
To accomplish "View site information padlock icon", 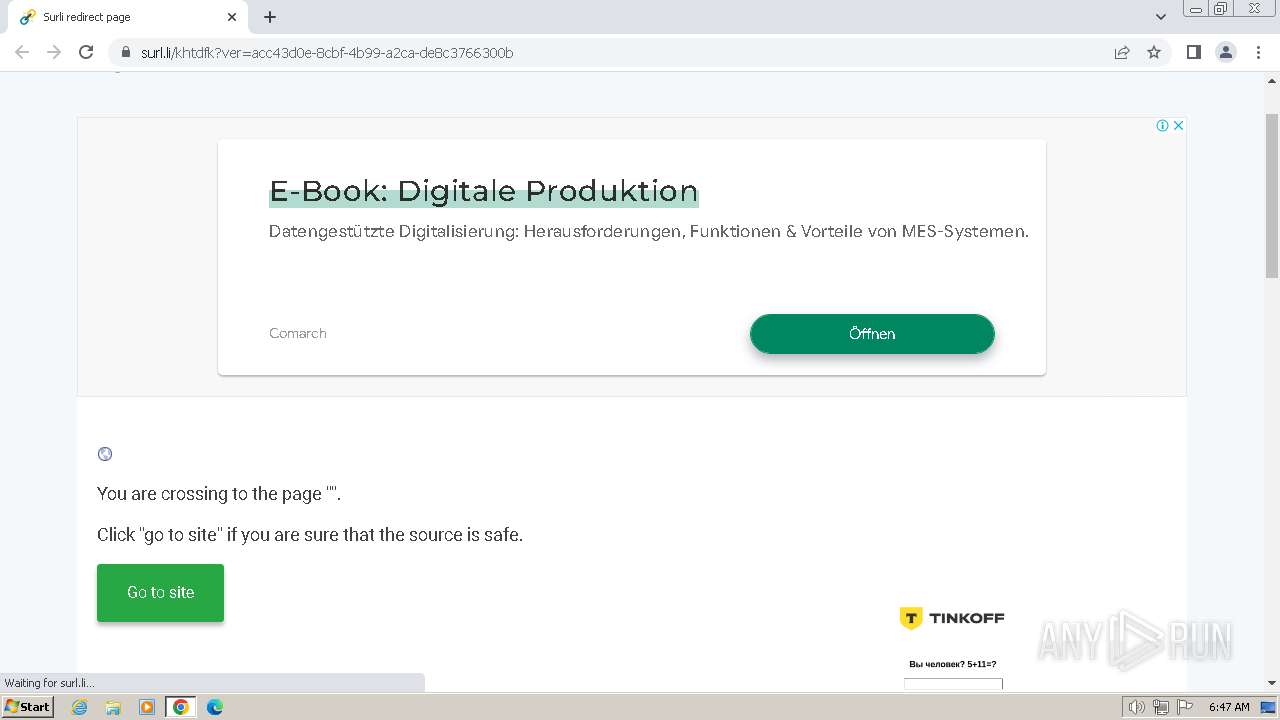I will [x=125, y=52].
